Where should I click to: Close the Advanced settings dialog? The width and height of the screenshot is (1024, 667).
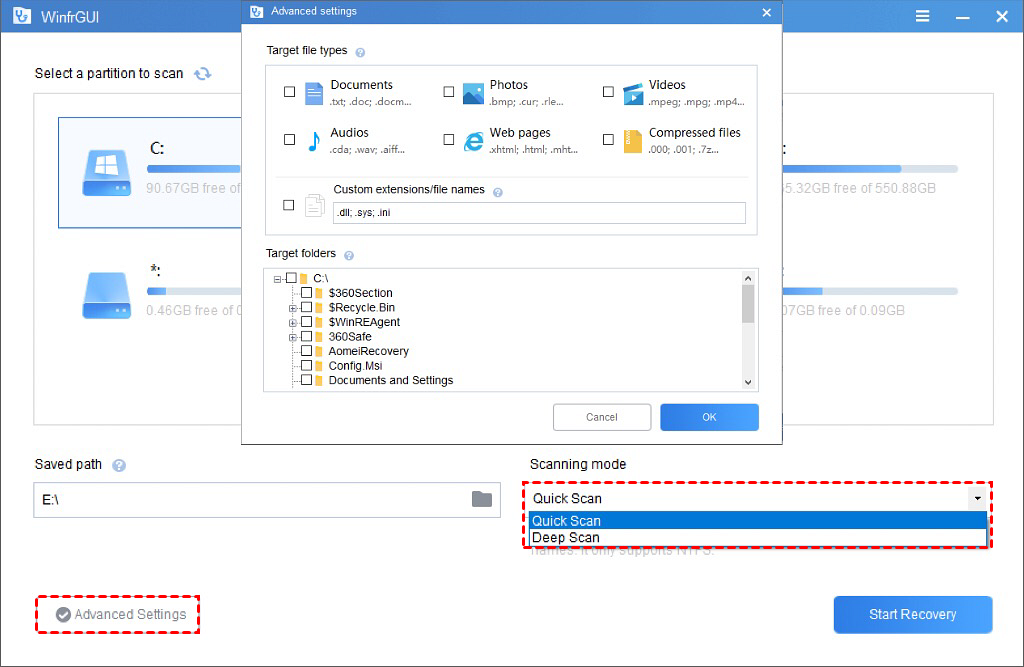point(767,12)
